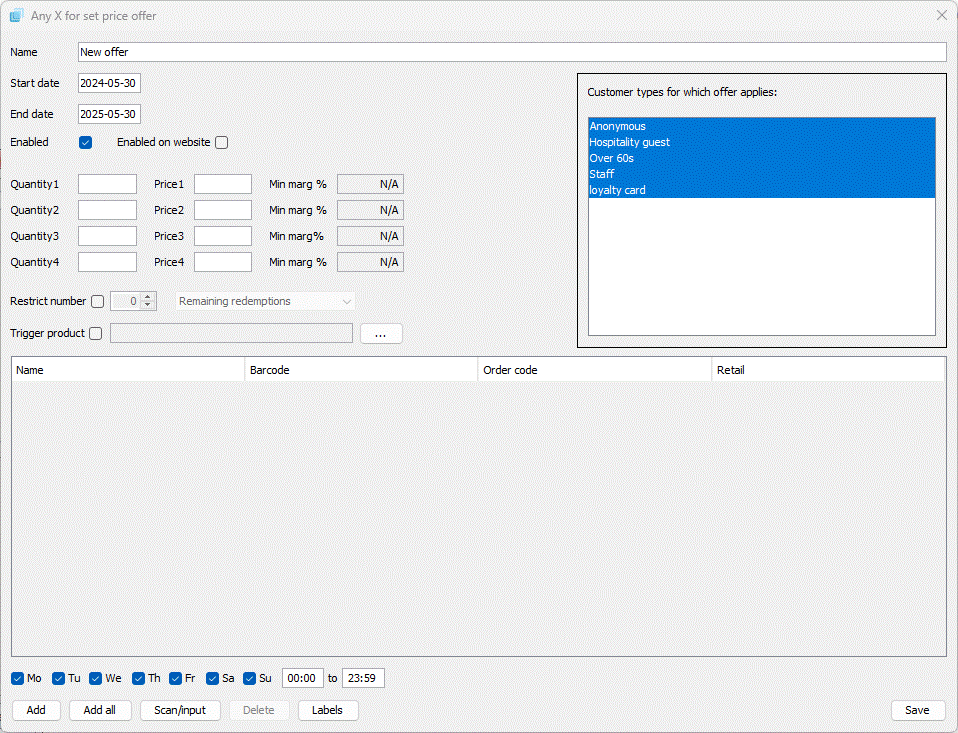
Task: Click the Min marg % field for Price2
Action: click(370, 210)
